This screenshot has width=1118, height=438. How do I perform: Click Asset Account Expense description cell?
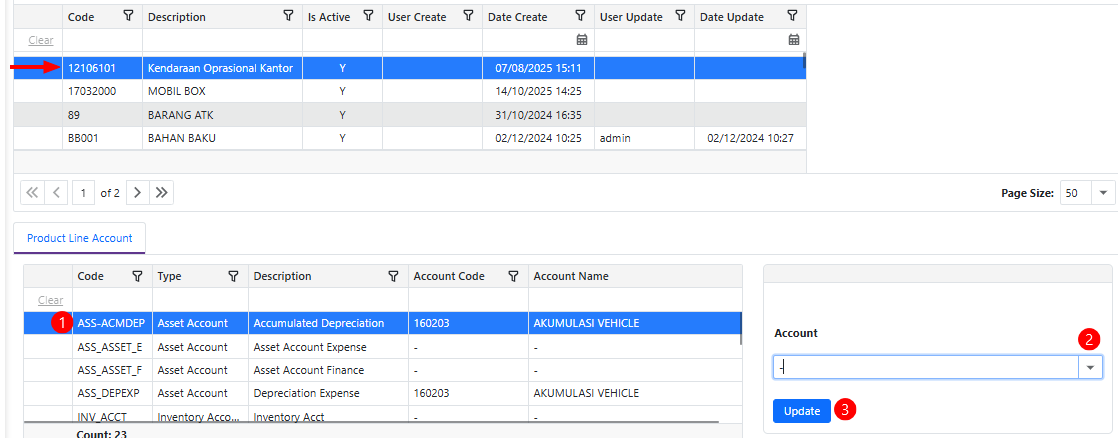click(328, 347)
